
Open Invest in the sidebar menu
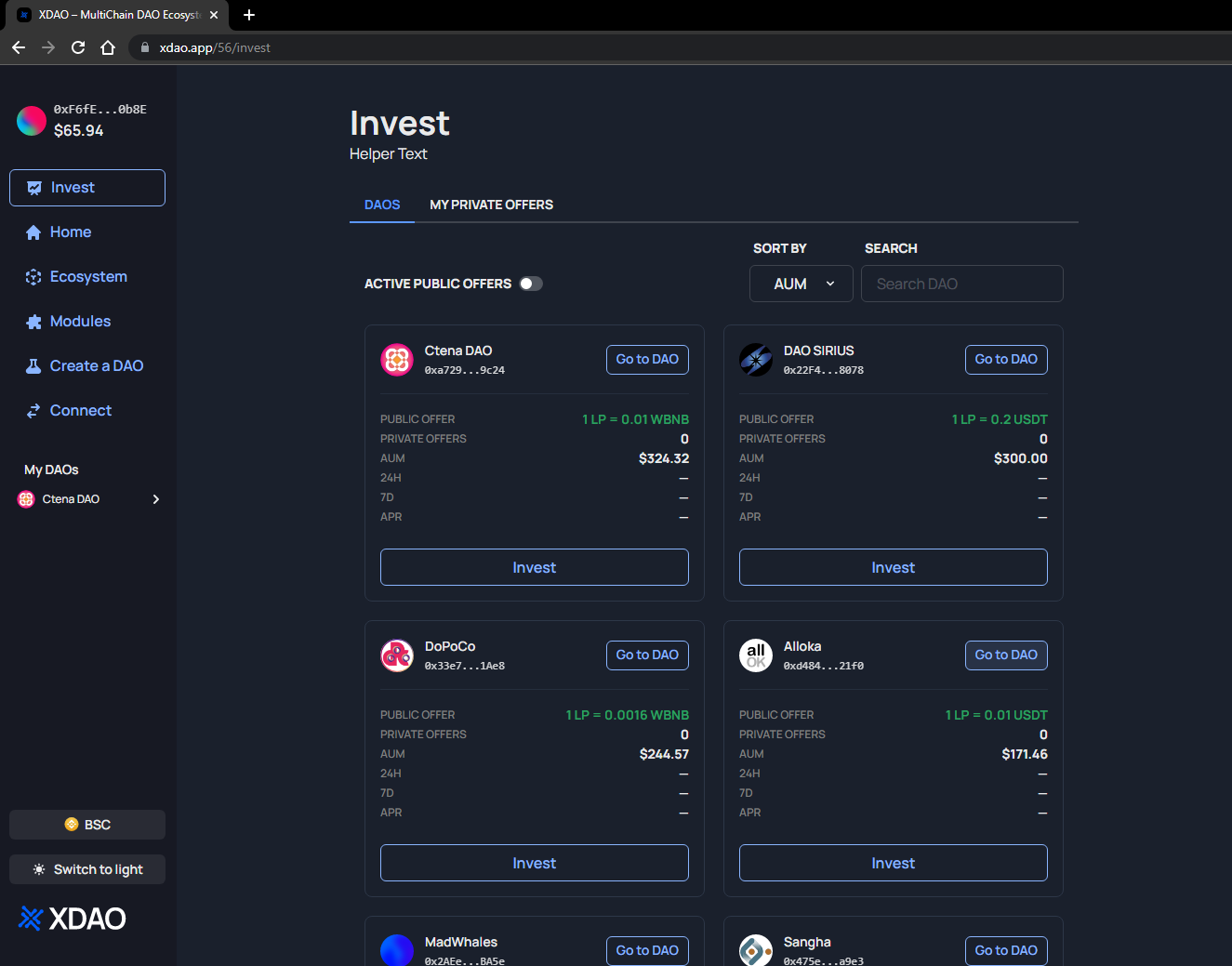tap(87, 188)
